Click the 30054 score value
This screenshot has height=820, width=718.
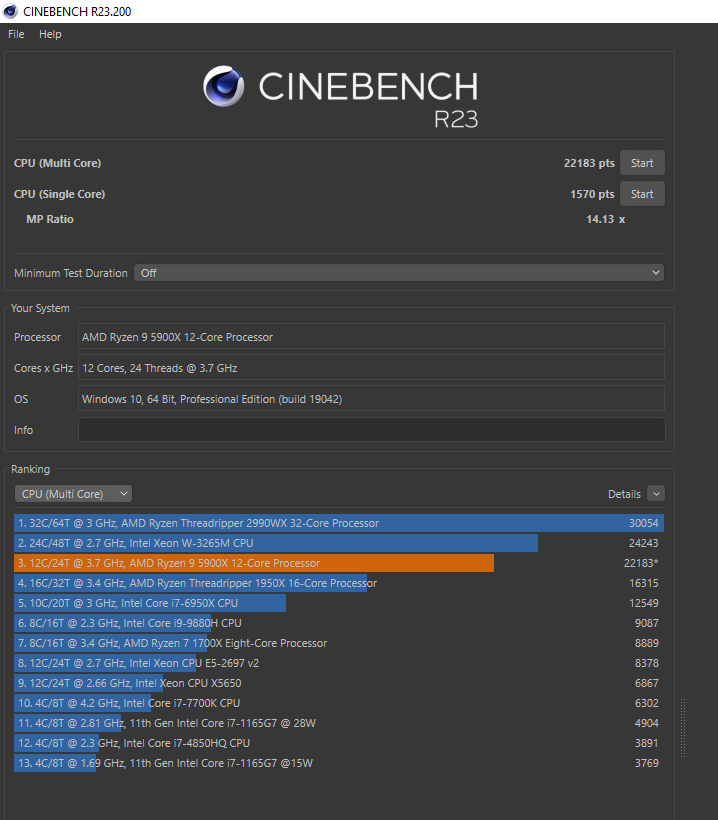[x=643, y=523]
